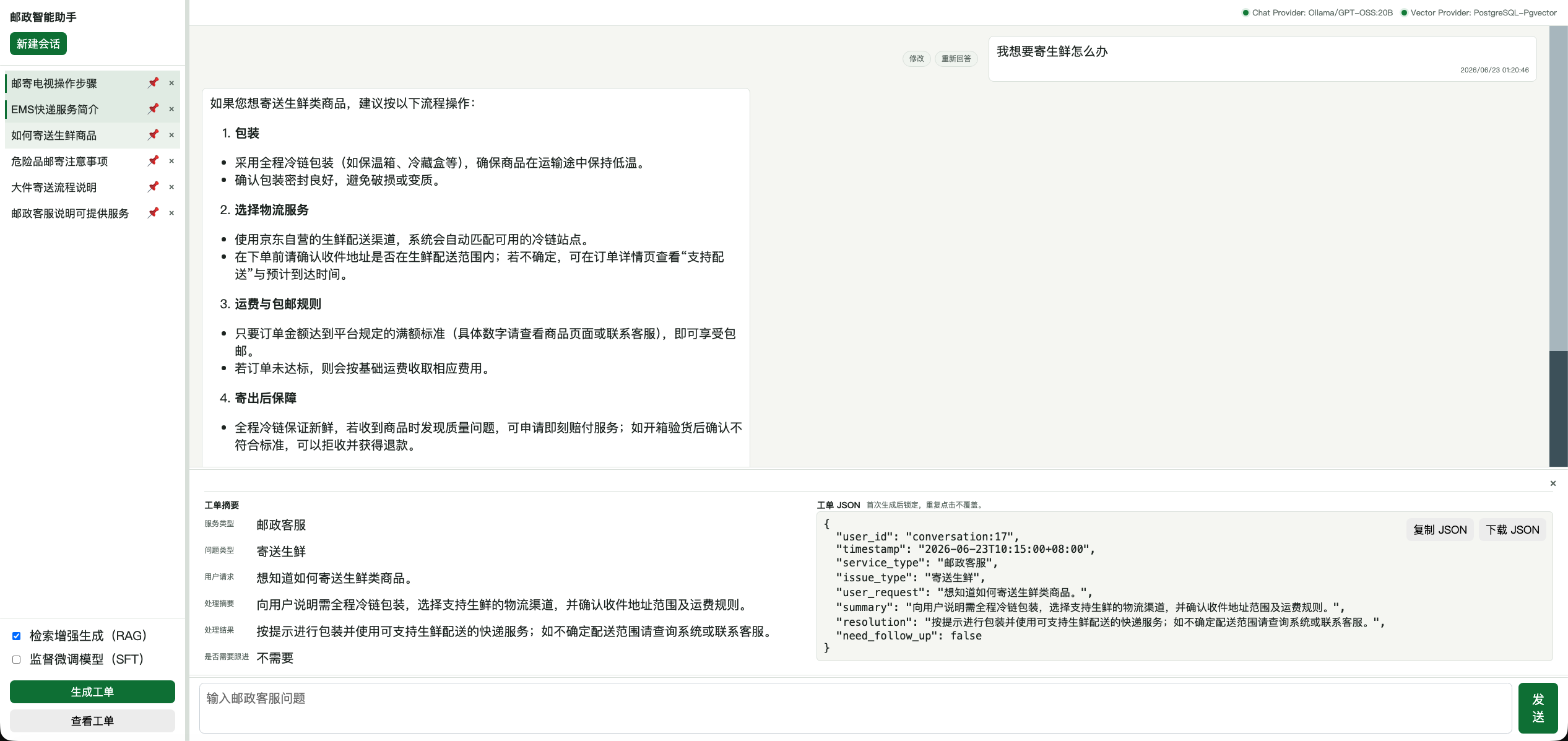Delete the 危险品邮寄注意事项 conversation
Viewport: 1568px width, 741px height.
pyautogui.click(x=171, y=161)
